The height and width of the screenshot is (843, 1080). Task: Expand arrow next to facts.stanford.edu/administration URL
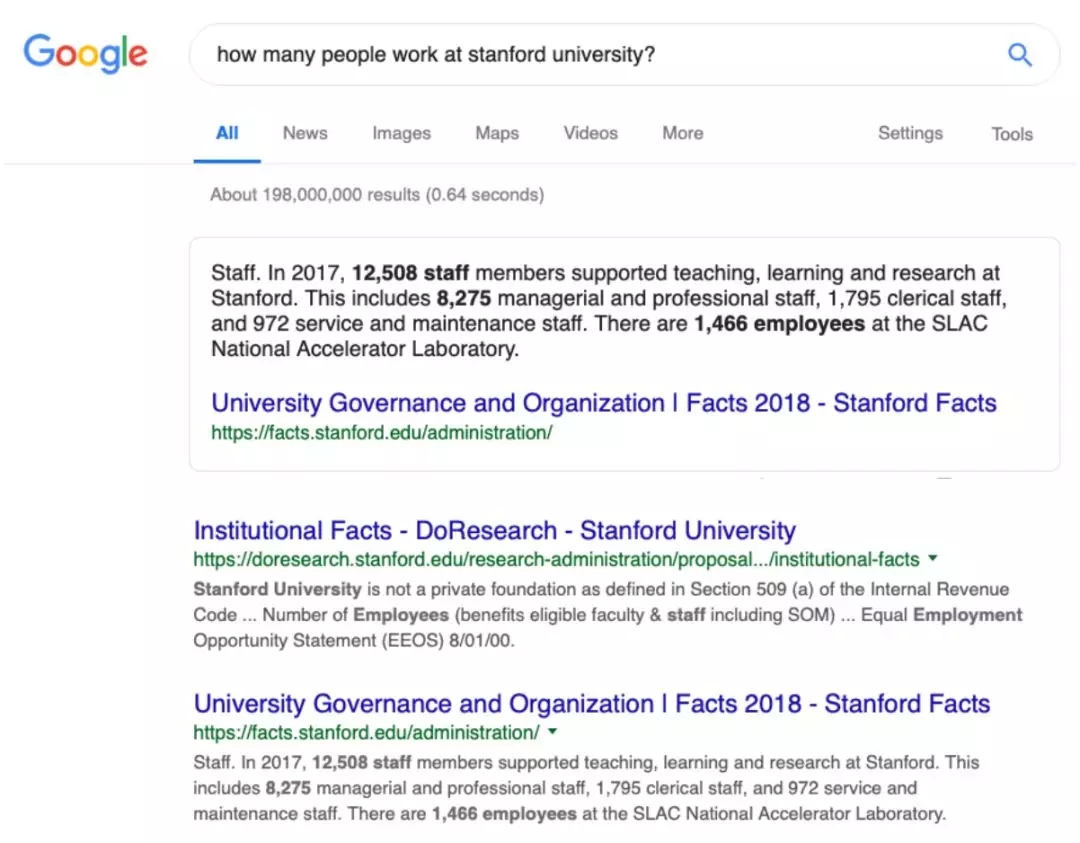click(x=552, y=731)
